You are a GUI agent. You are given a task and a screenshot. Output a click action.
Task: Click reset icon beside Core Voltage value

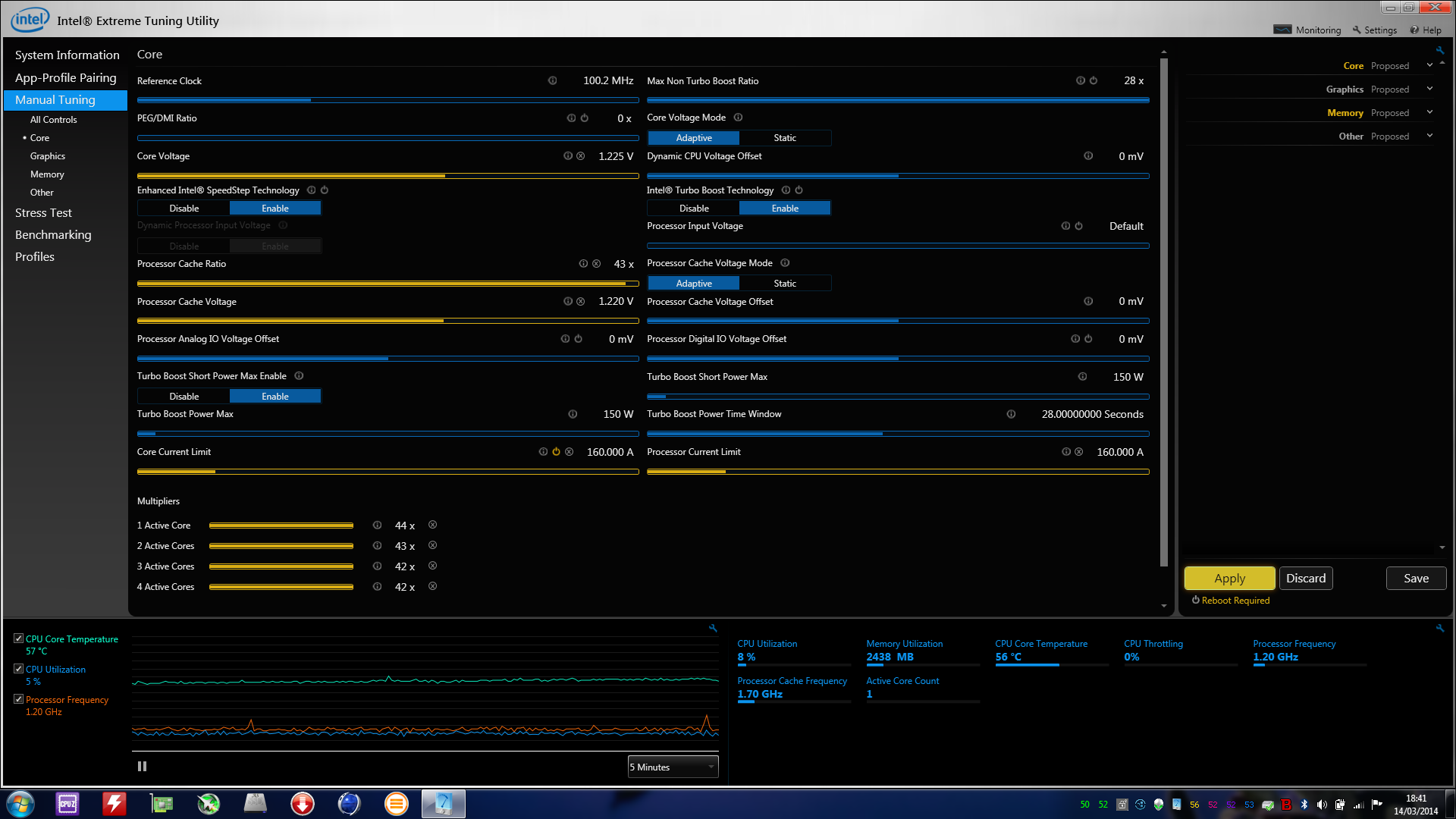click(581, 155)
